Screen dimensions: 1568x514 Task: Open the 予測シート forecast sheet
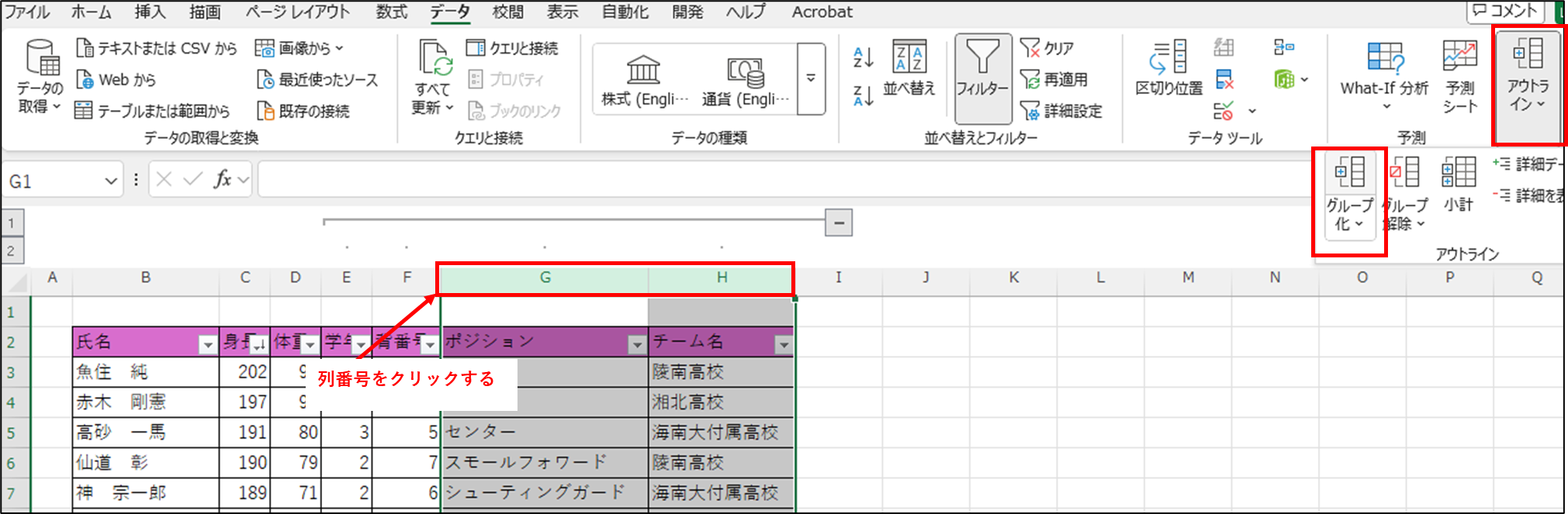(1460, 77)
